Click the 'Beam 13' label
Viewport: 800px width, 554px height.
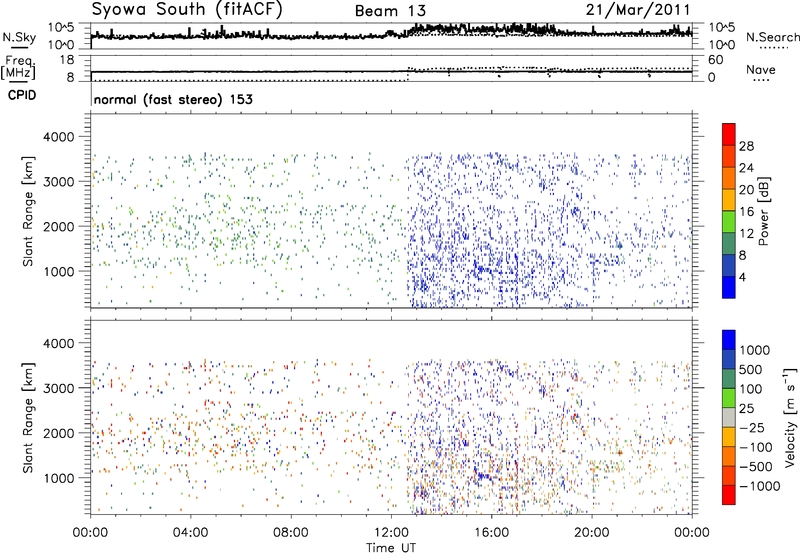tap(390, 11)
